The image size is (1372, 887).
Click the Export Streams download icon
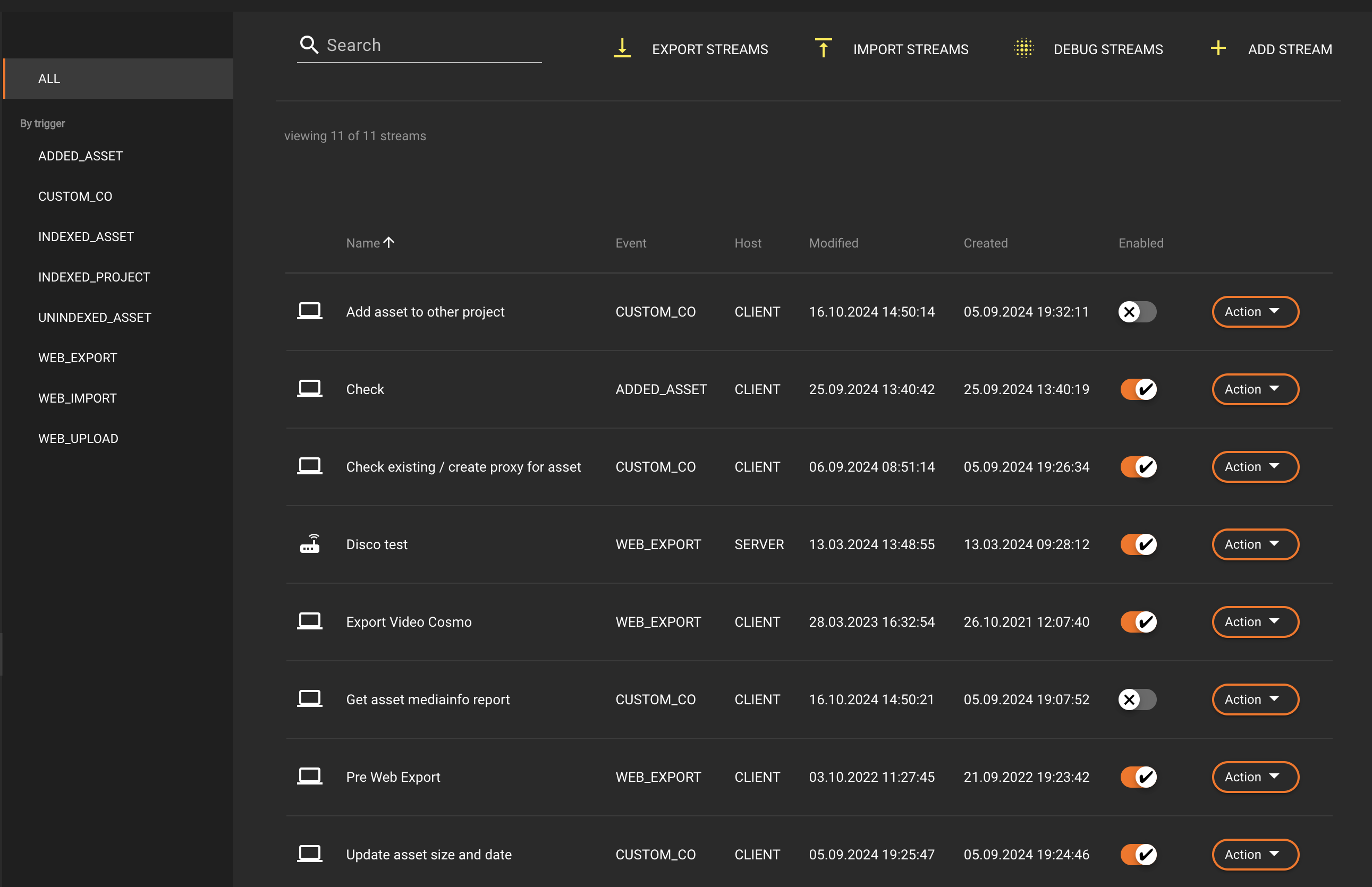[622, 48]
